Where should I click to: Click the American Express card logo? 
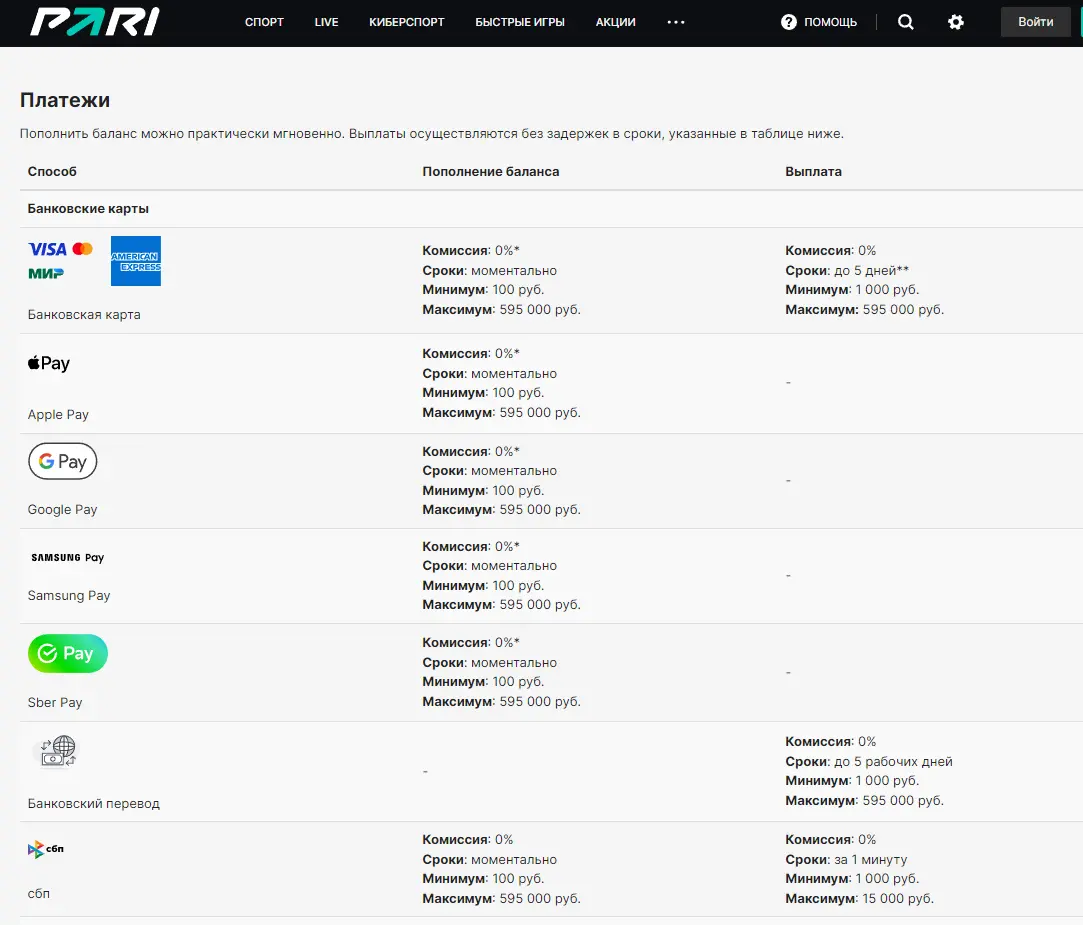coord(135,261)
